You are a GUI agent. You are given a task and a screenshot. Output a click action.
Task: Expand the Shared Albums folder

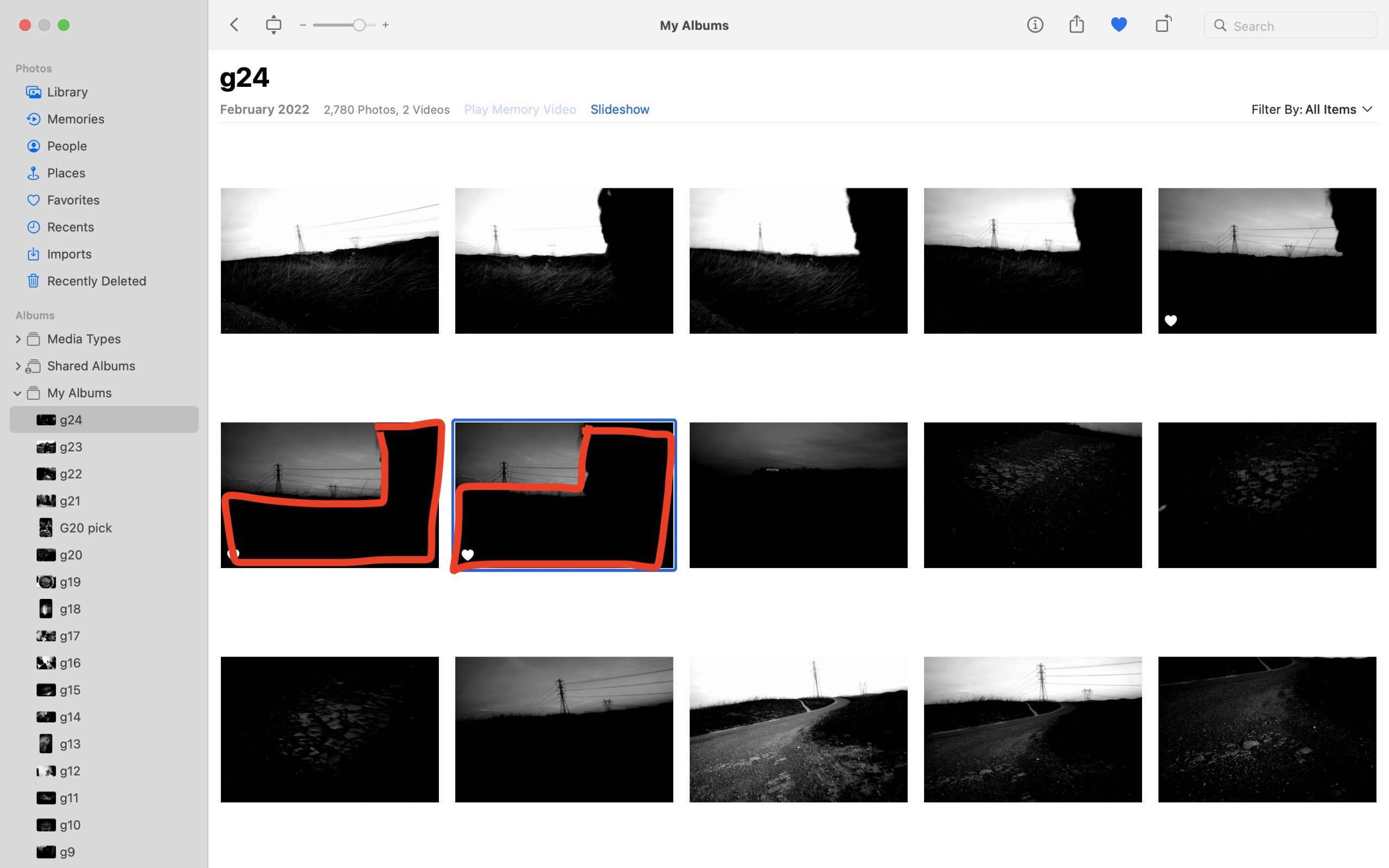coord(17,366)
